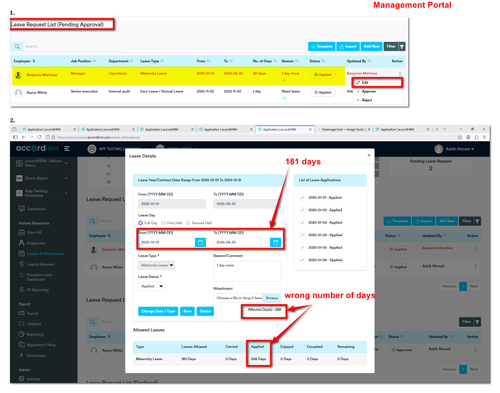Viewport: 500px width, 393px height.
Task: Switch to the Freeimage.host browser tab
Action: (x=343, y=129)
